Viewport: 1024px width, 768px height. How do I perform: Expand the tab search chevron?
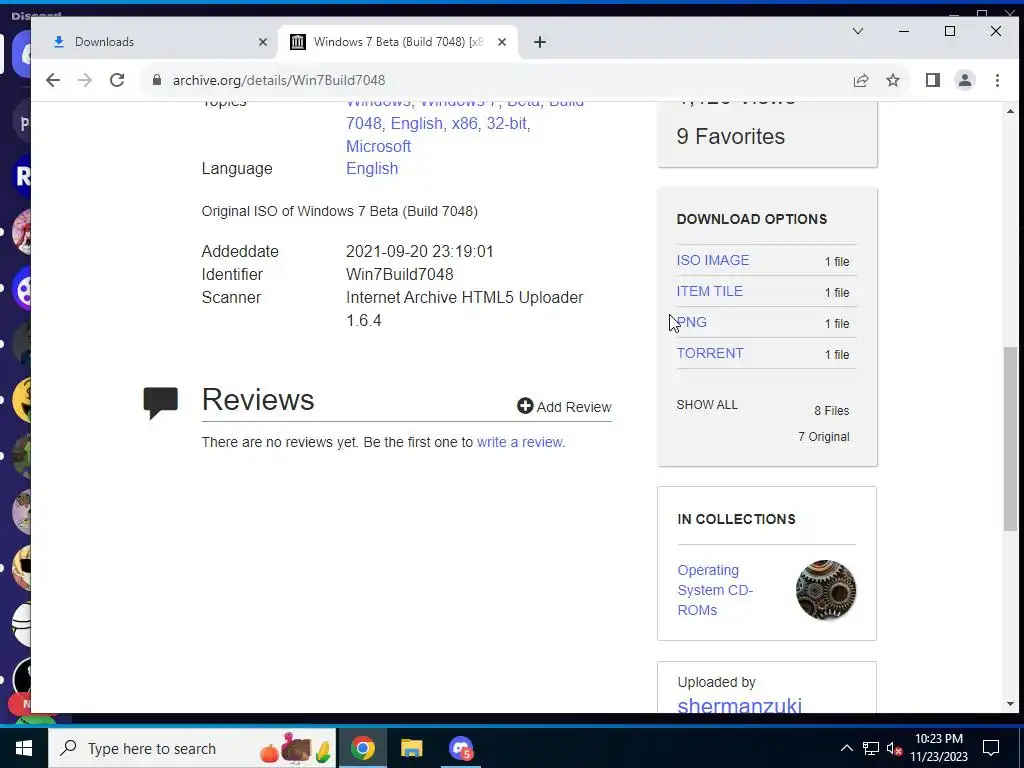click(858, 31)
